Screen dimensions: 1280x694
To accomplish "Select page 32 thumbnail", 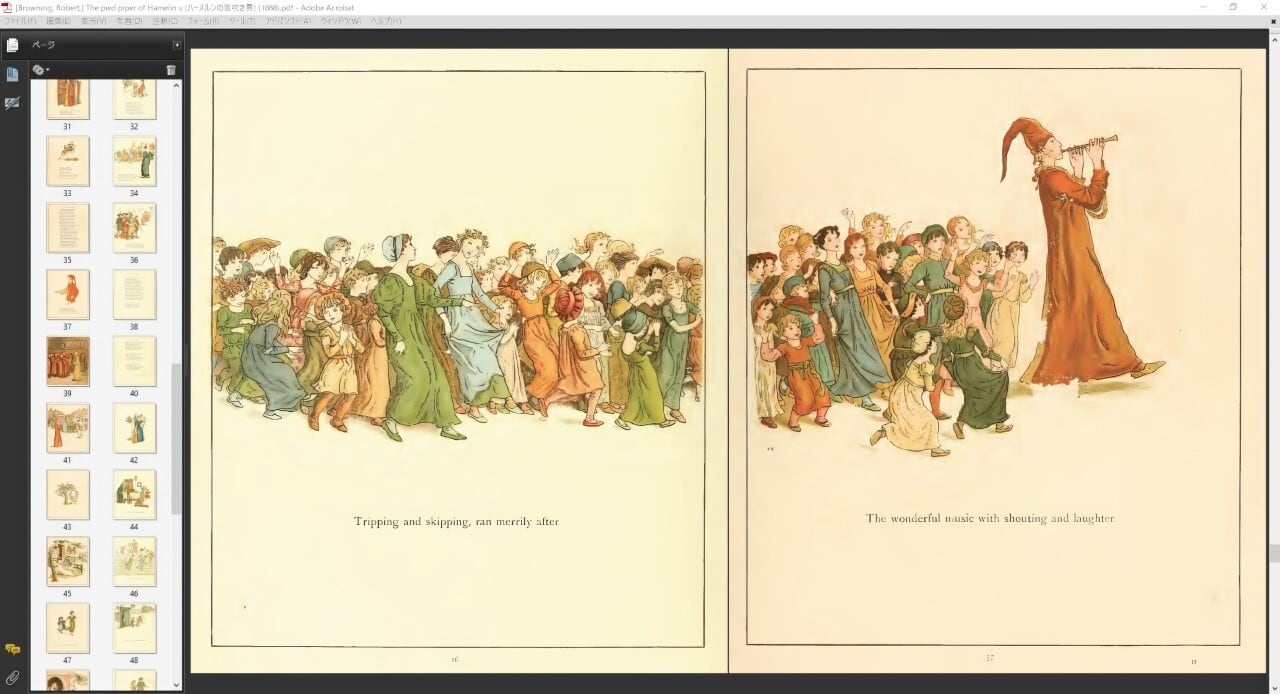I will 135,100.
